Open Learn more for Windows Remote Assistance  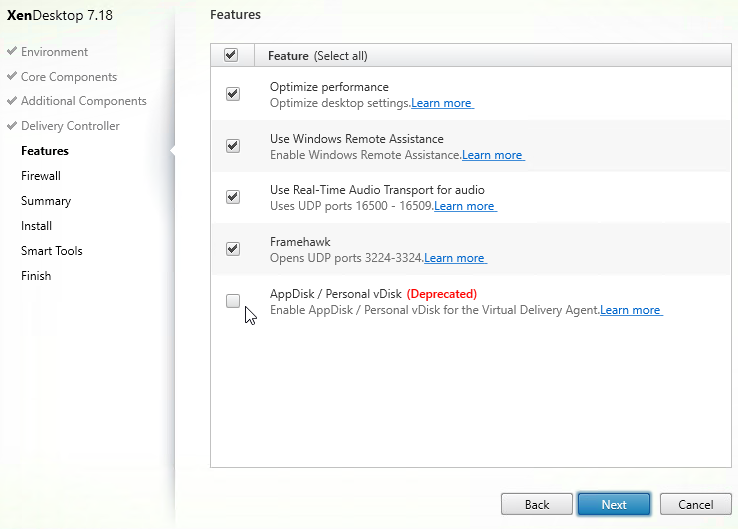492,155
